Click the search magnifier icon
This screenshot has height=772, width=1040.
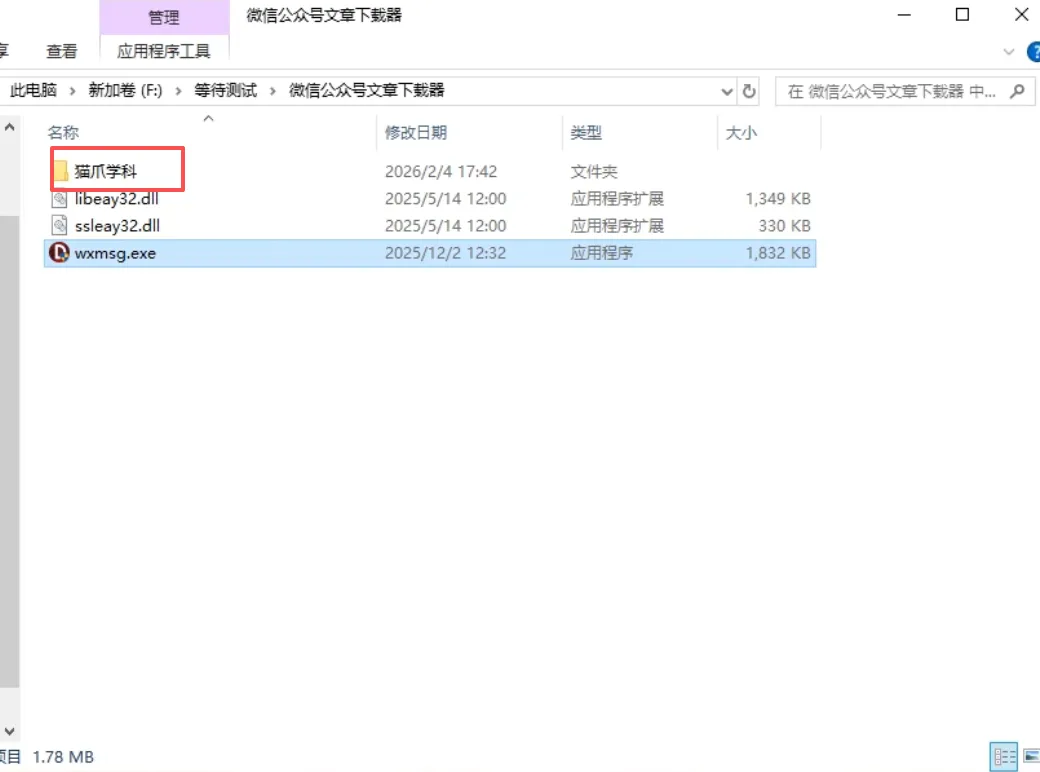(1017, 91)
